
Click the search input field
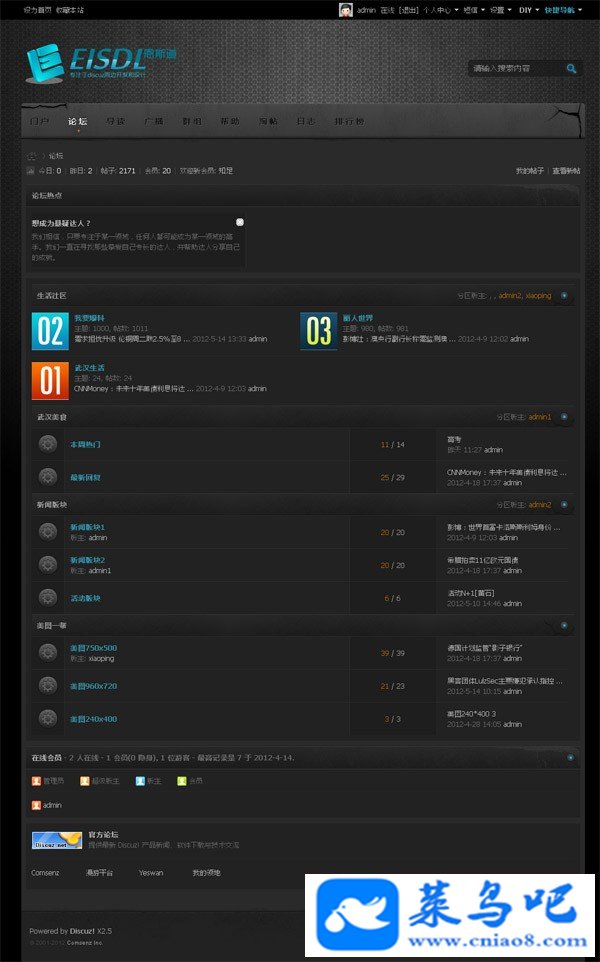click(515, 69)
